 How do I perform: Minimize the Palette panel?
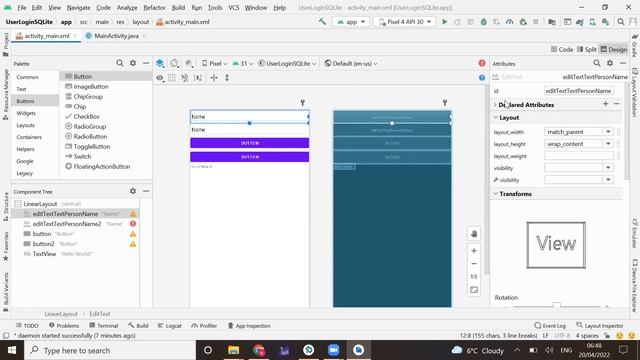146,63
